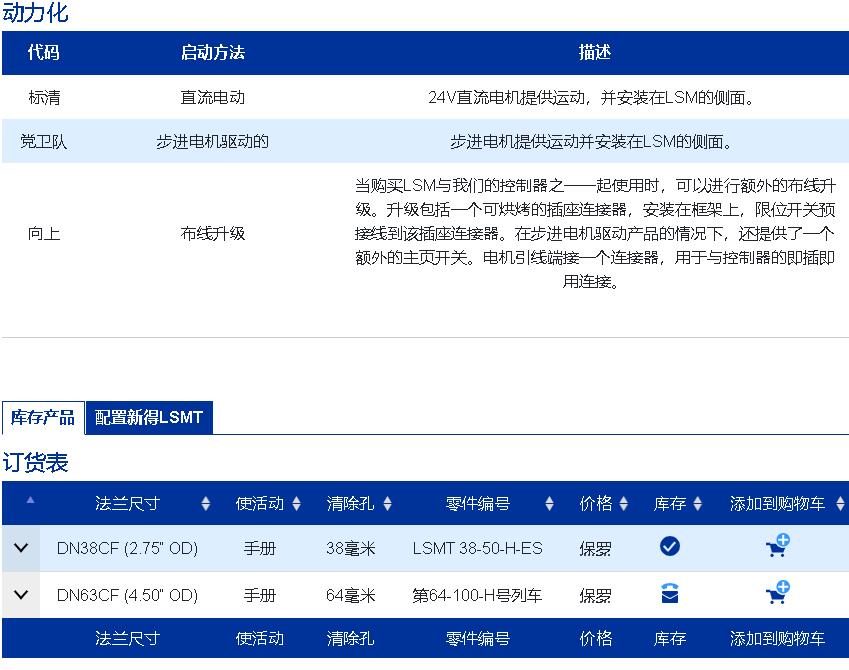
Task: Click the ascending sort arrow in first column
Action: click(x=30, y=500)
